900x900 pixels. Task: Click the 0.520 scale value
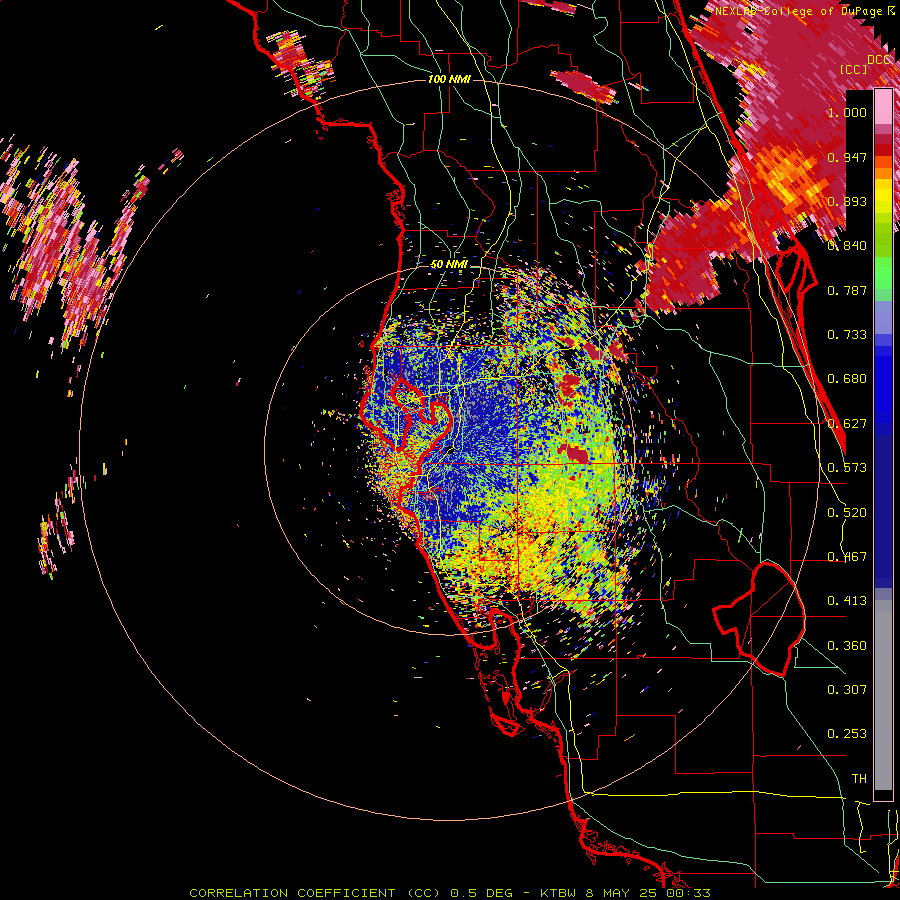point(847,513)
